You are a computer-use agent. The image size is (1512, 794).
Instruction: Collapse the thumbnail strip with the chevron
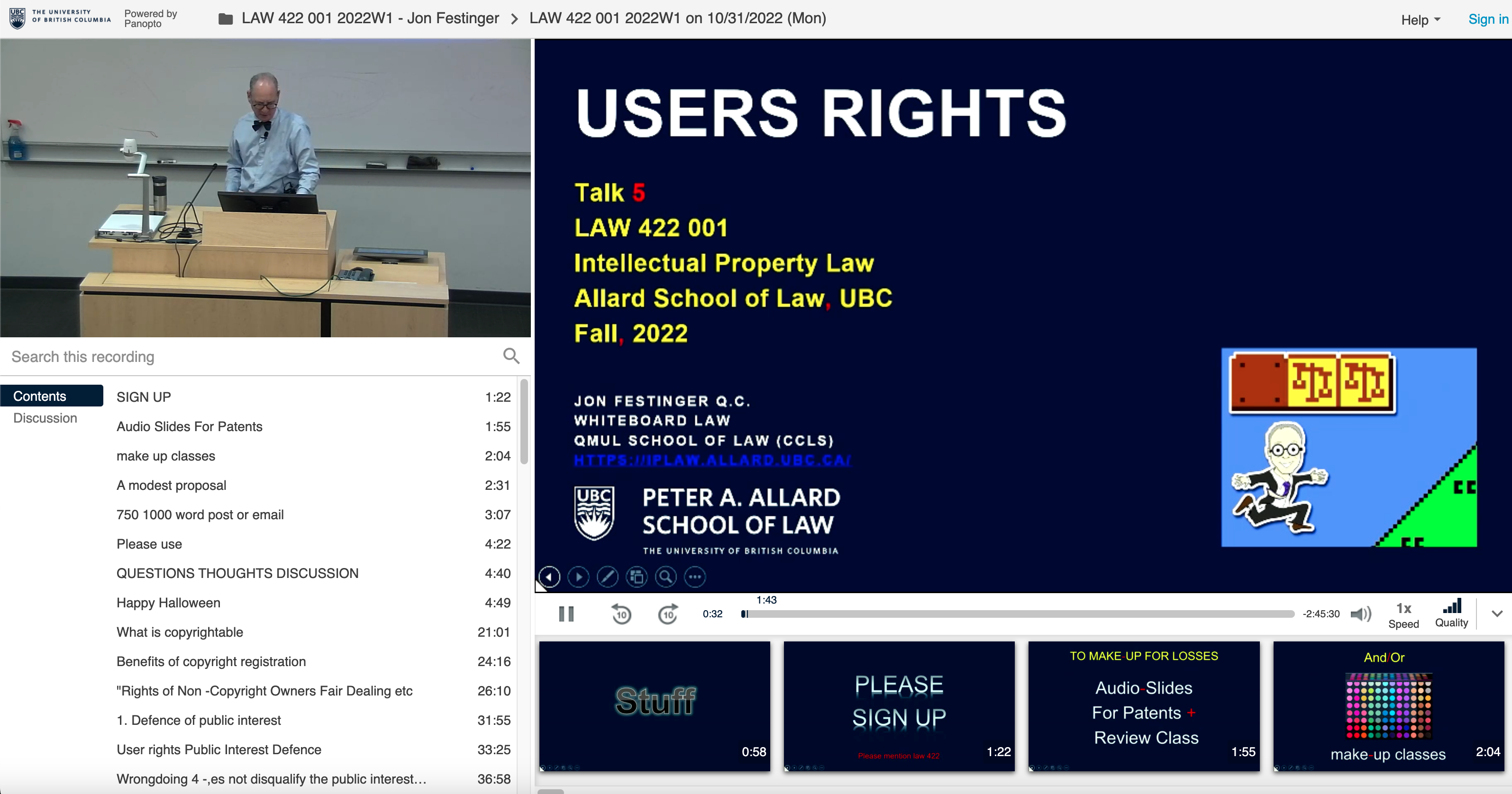click(1497, 614)
